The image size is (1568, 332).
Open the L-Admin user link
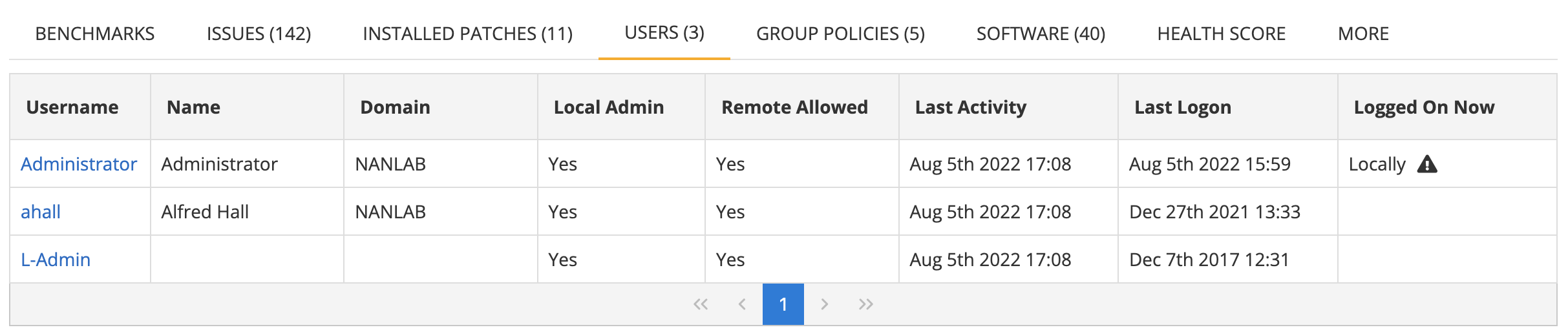[56, 260]
